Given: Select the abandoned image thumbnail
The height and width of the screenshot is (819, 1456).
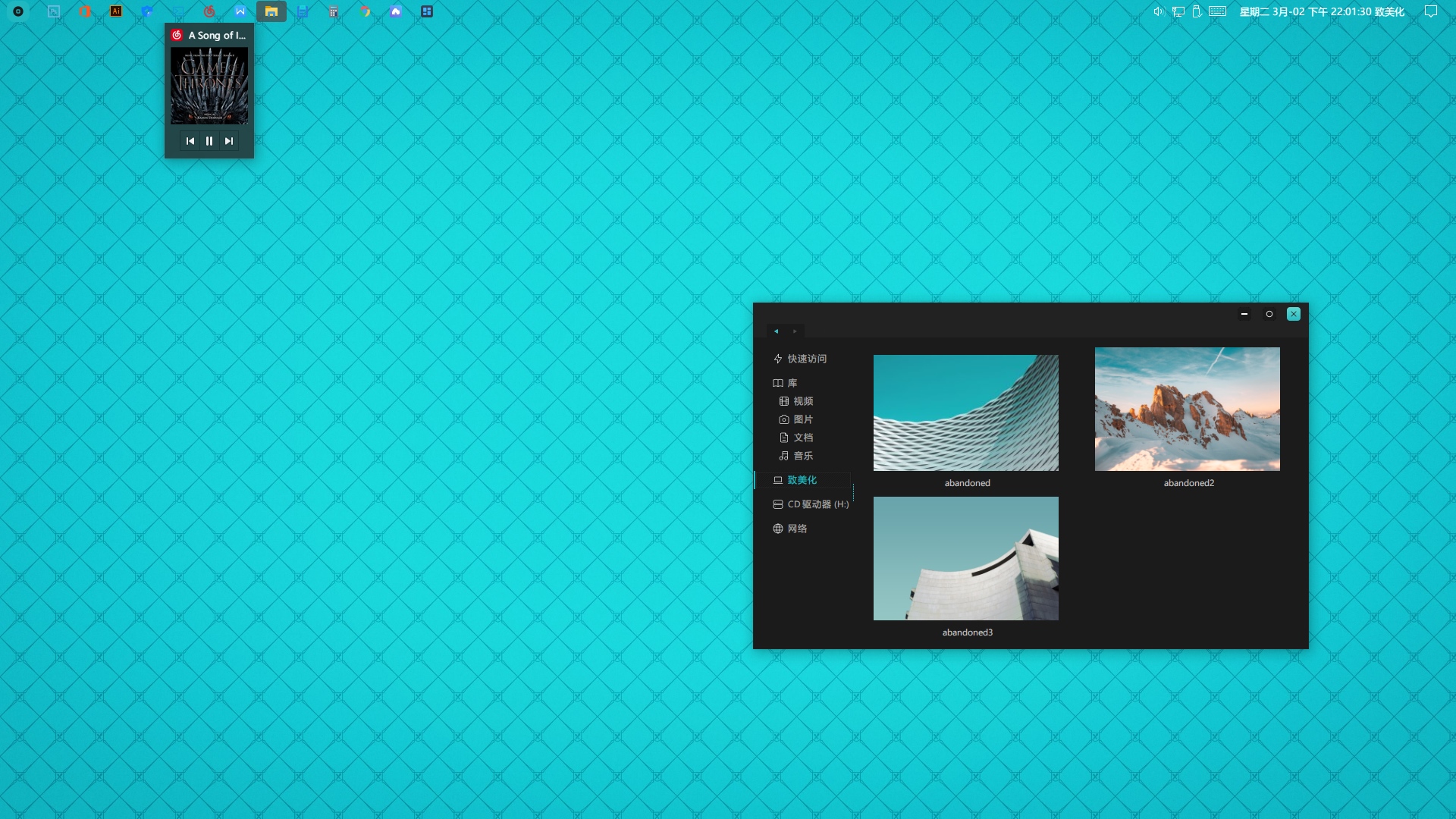Looking at the screenshot, I should [x=966, y=413].
